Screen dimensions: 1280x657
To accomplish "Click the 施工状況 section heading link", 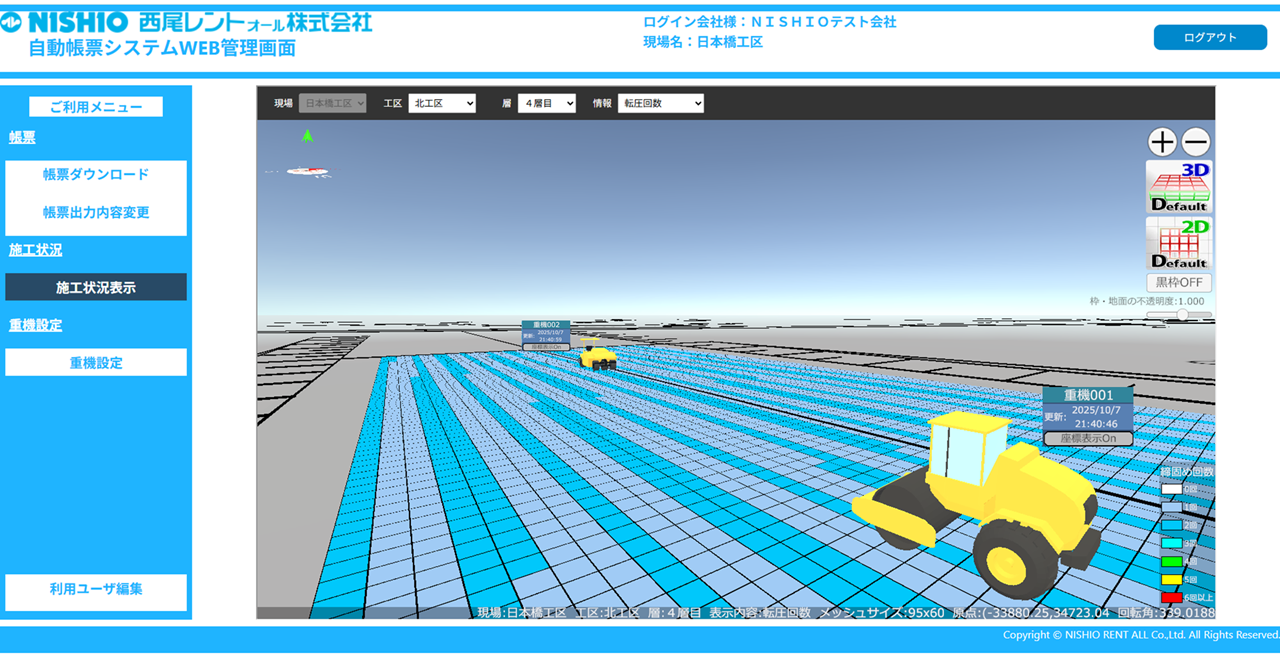I will tap(35, 250).
